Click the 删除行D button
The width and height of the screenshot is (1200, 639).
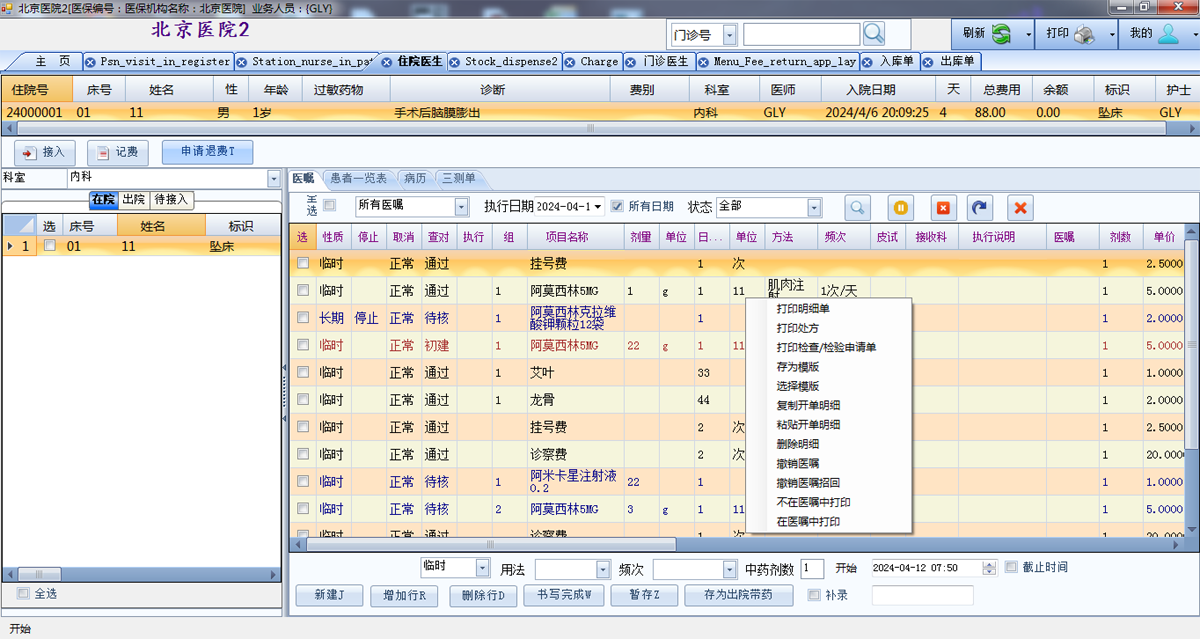tap(483, 596)
